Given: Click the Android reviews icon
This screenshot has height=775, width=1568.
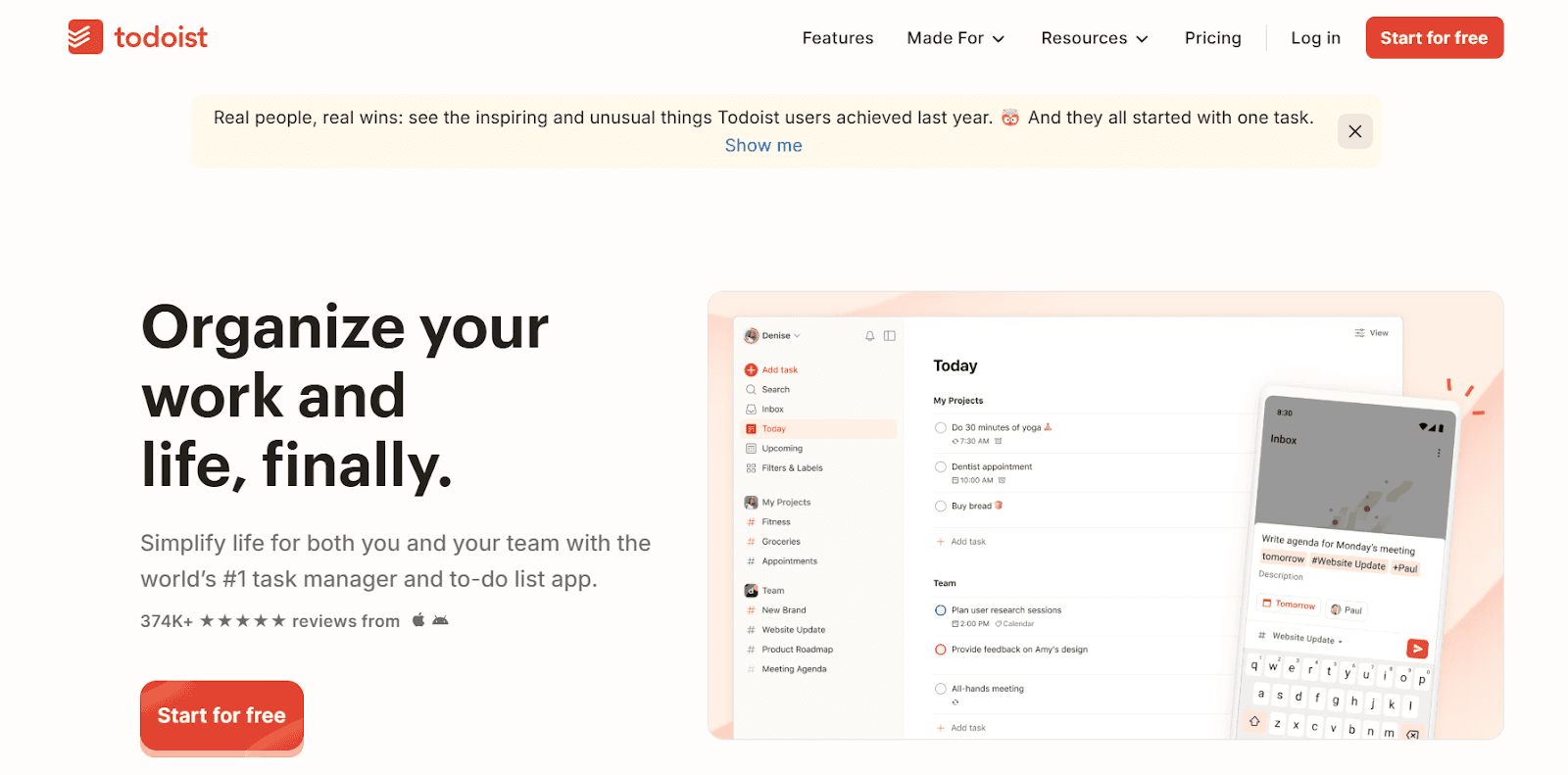Looking at the screenshot, I should click(x=440, y=620).
